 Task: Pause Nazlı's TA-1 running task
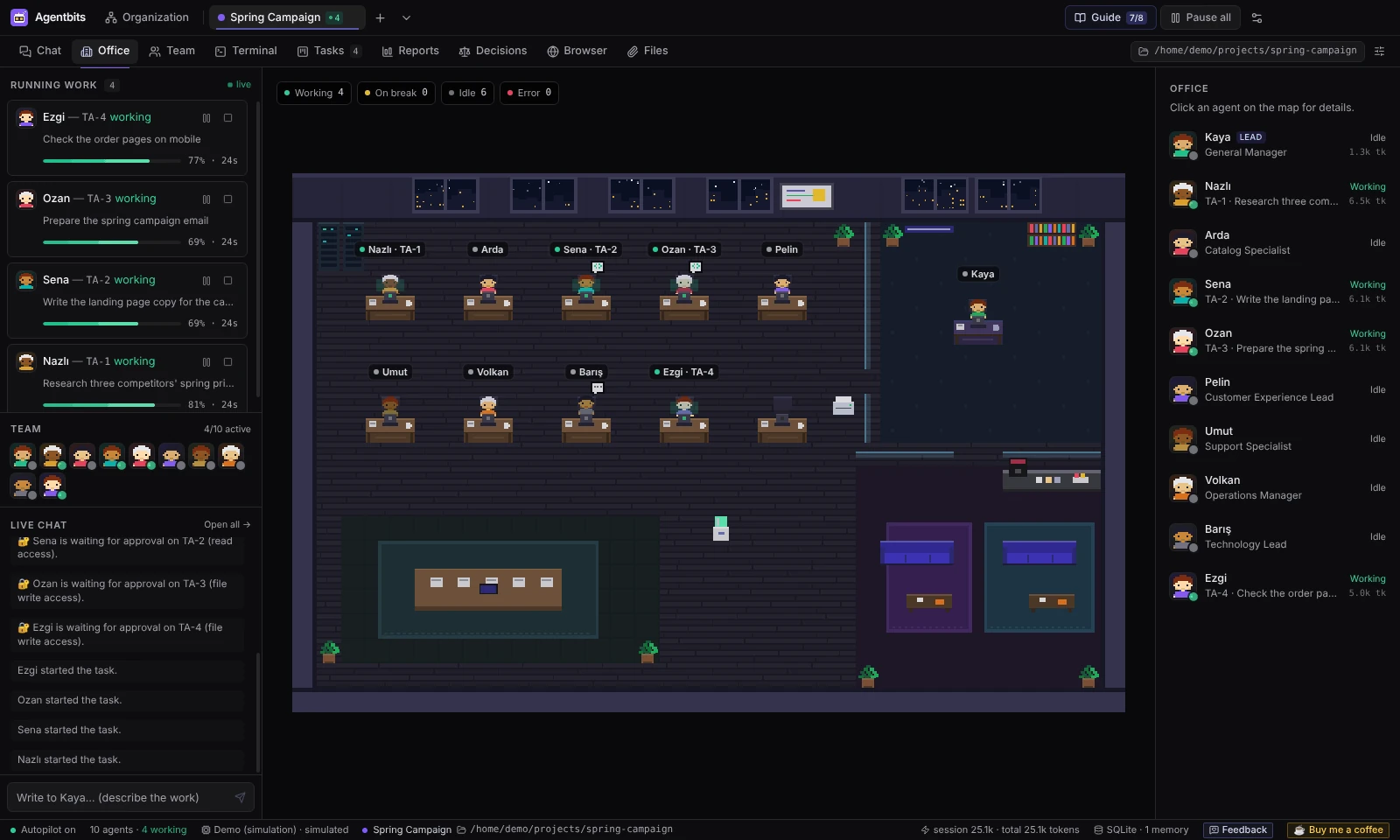(206, 361)
